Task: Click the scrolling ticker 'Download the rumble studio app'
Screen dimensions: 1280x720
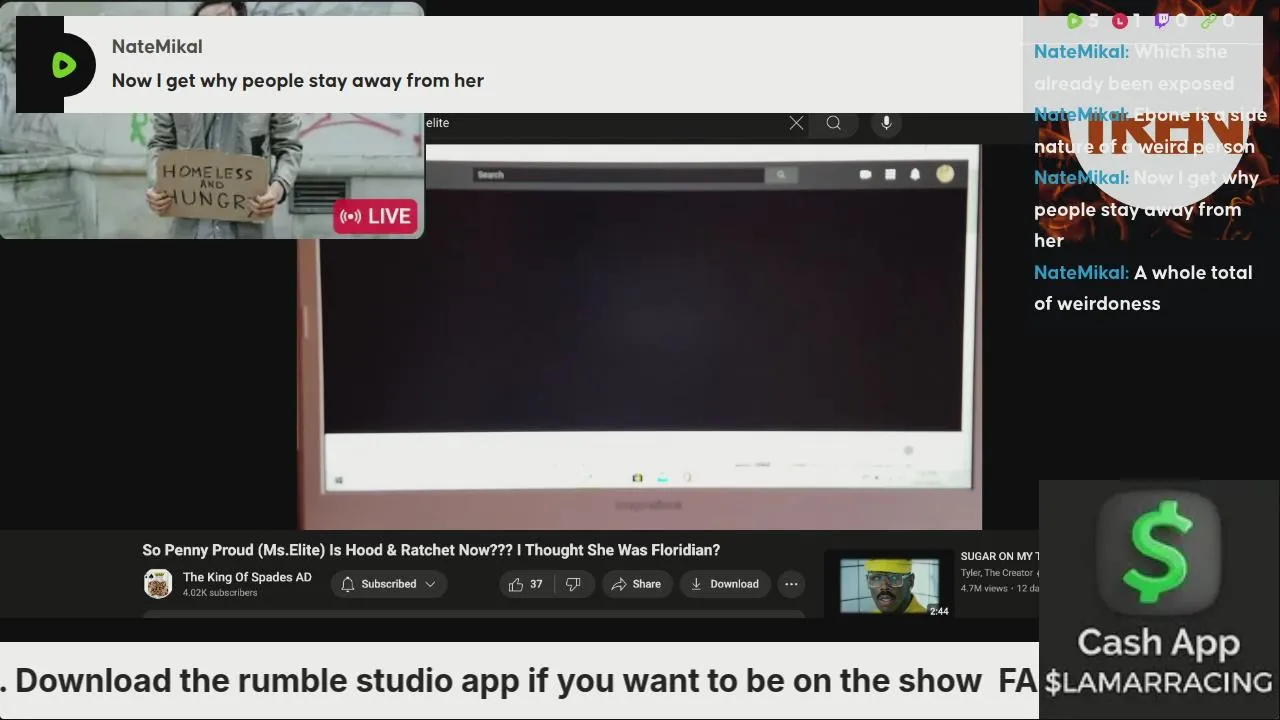Action: click(498, 681)
